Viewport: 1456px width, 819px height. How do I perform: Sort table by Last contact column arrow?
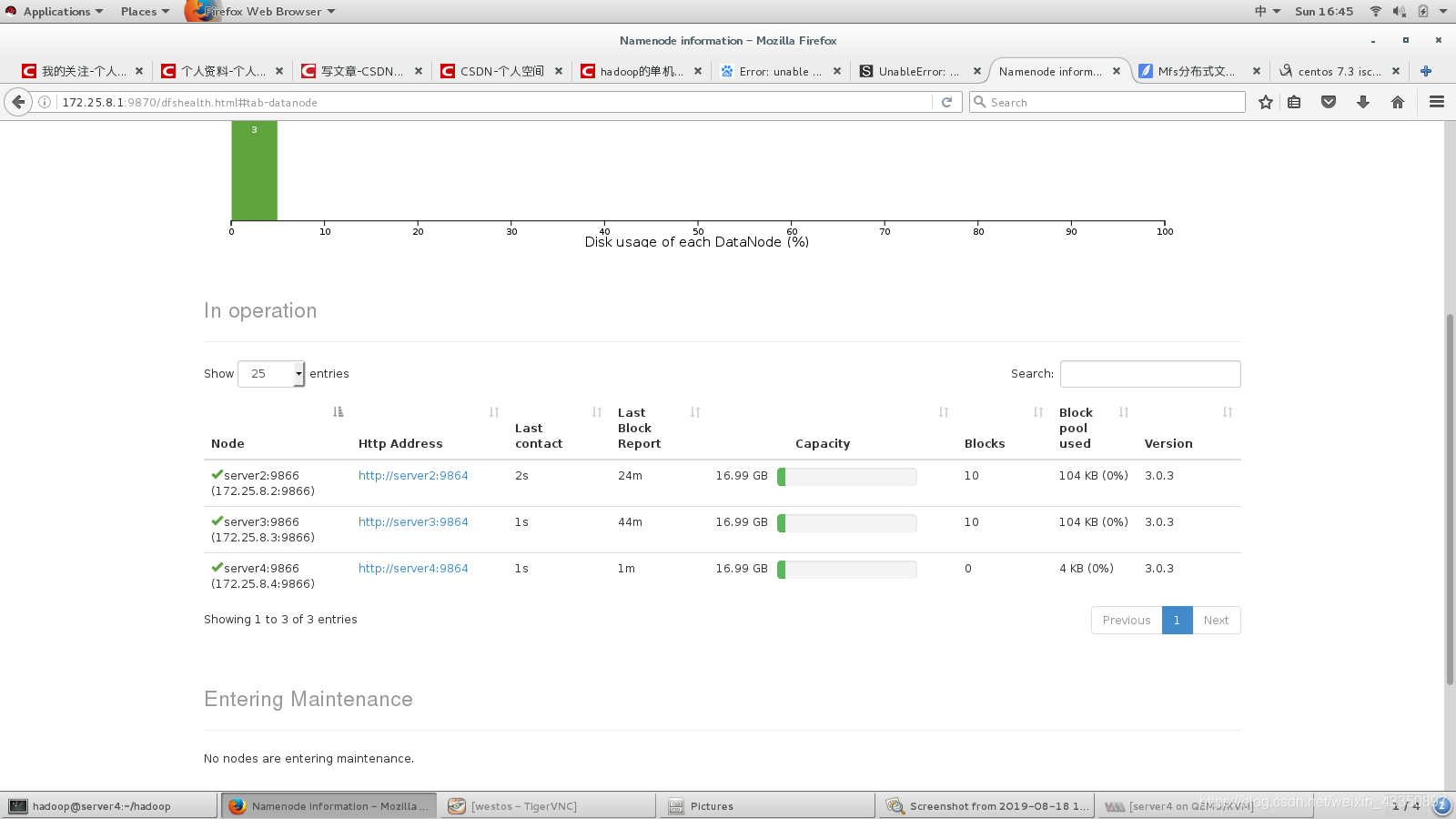point(597,412)
